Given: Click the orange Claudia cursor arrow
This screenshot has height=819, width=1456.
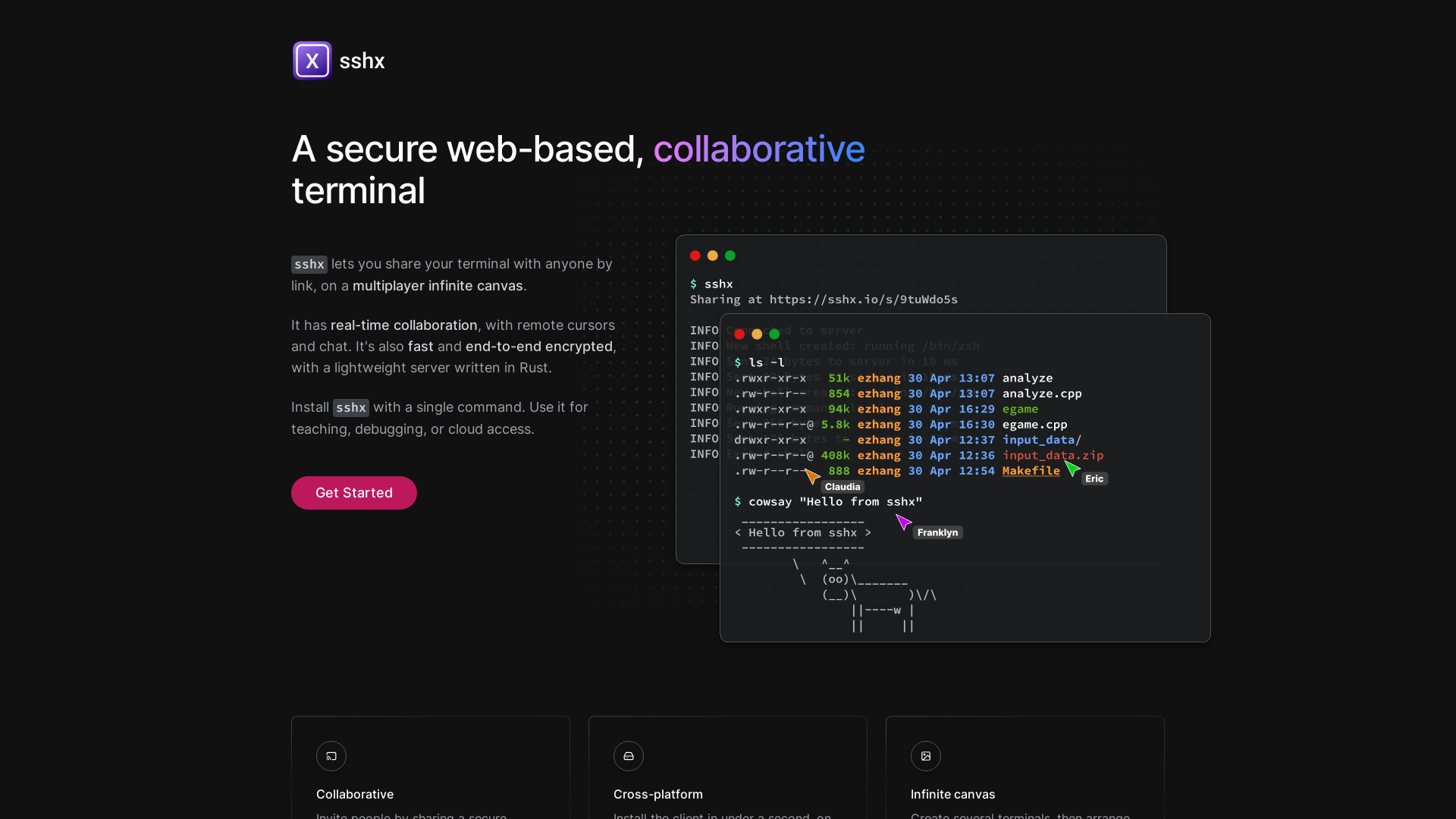Looking at the screenshot, I should (x=812, y=476).
